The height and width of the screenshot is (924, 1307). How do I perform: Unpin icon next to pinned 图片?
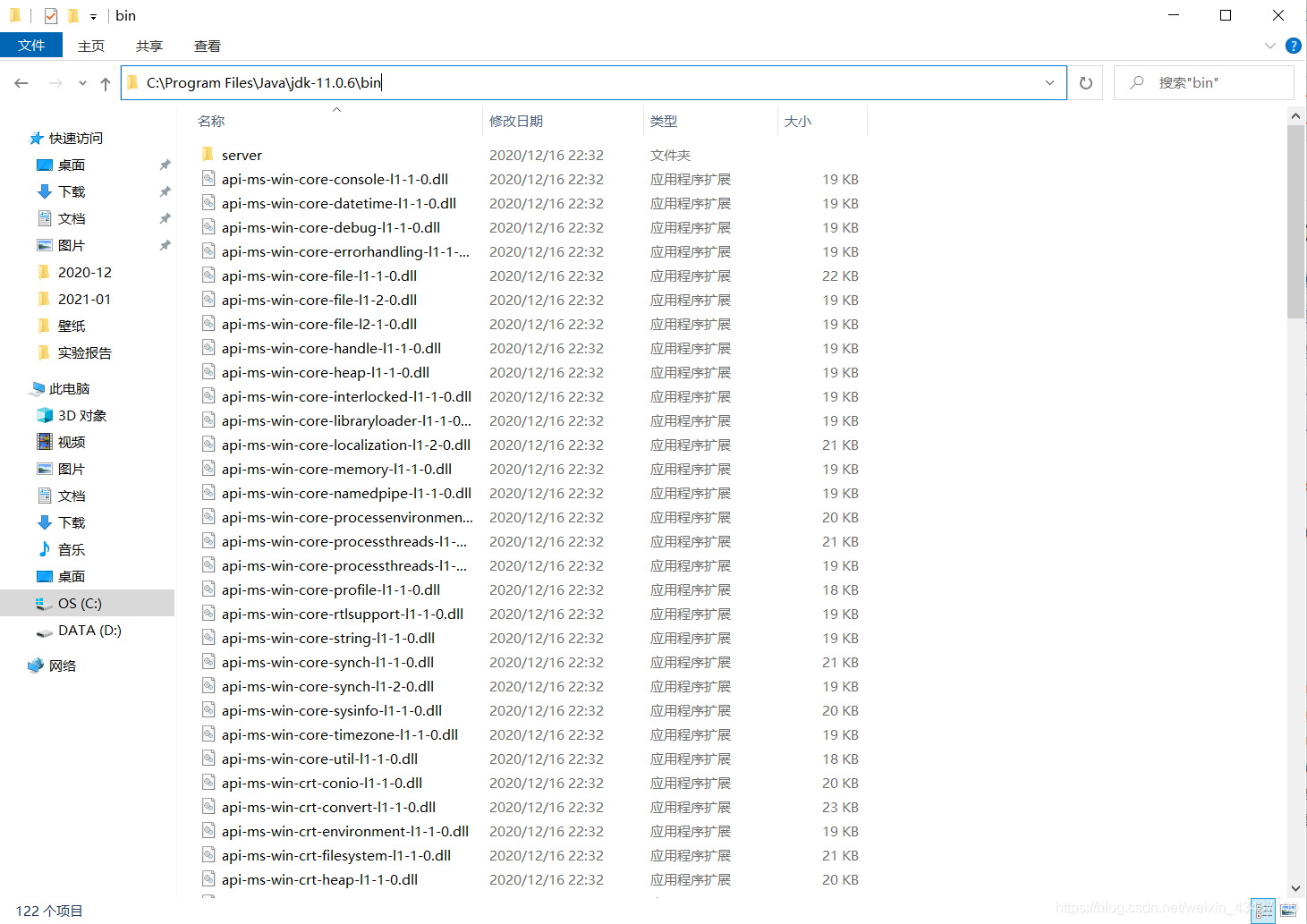(x=165, y=245)
